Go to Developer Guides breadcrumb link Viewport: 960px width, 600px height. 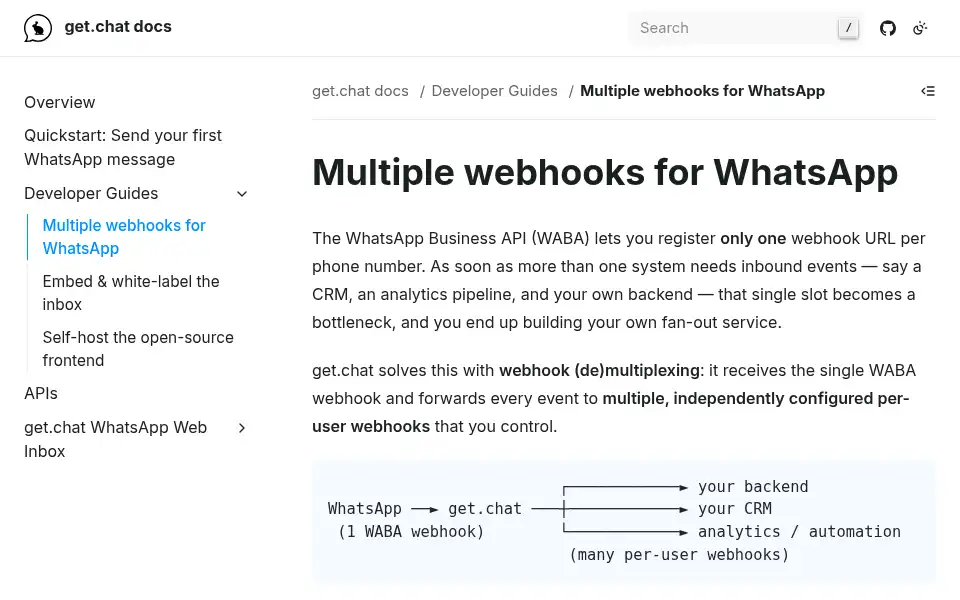(495, 91)
